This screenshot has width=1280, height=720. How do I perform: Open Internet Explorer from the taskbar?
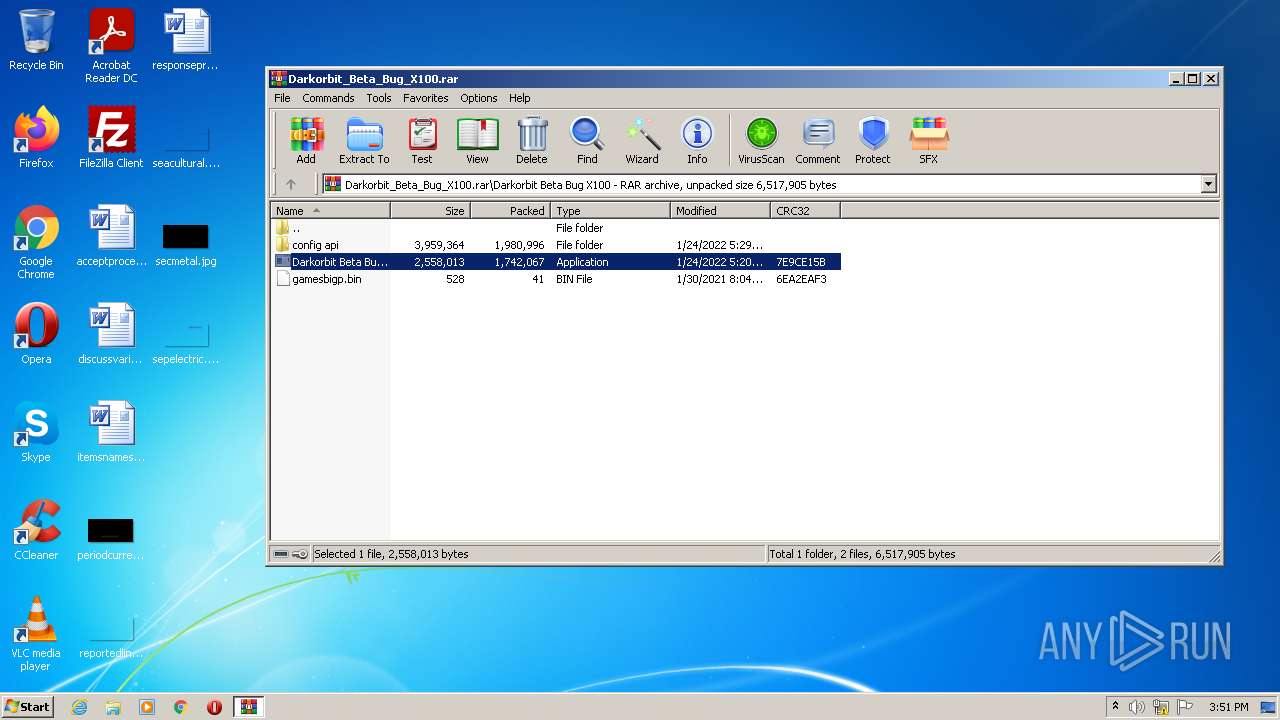tap(79, 707)
